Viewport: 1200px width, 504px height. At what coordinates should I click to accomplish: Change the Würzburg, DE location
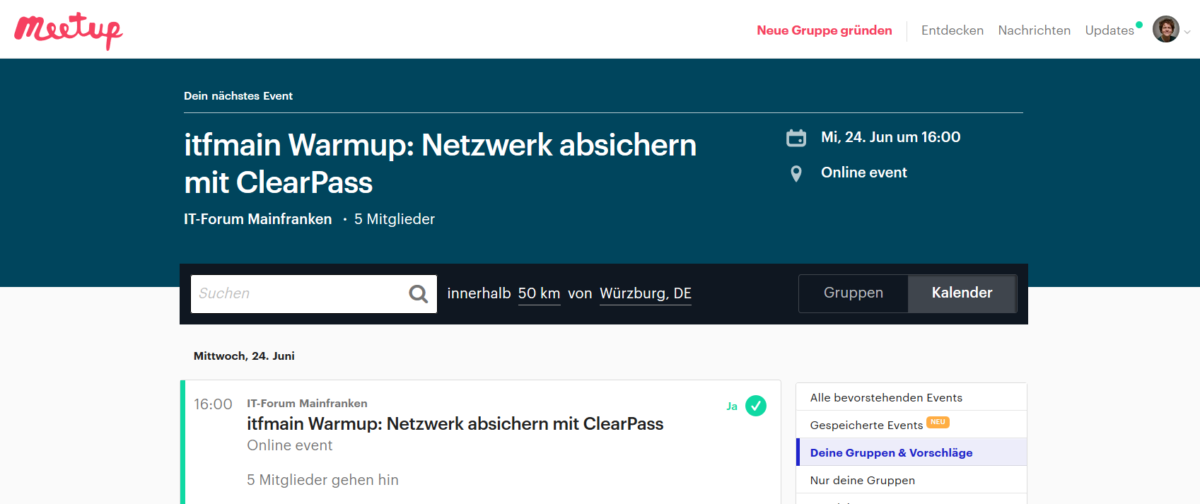coord(645,294)
